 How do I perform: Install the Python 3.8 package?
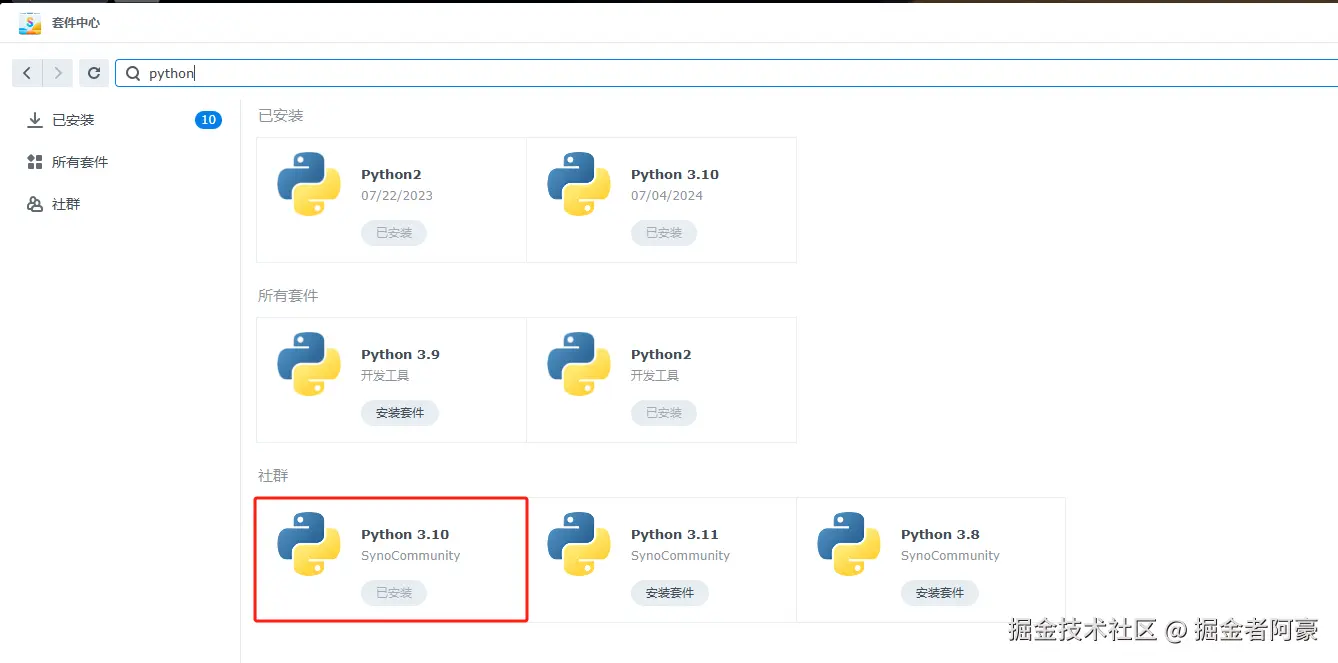click(x=940, y=593)
